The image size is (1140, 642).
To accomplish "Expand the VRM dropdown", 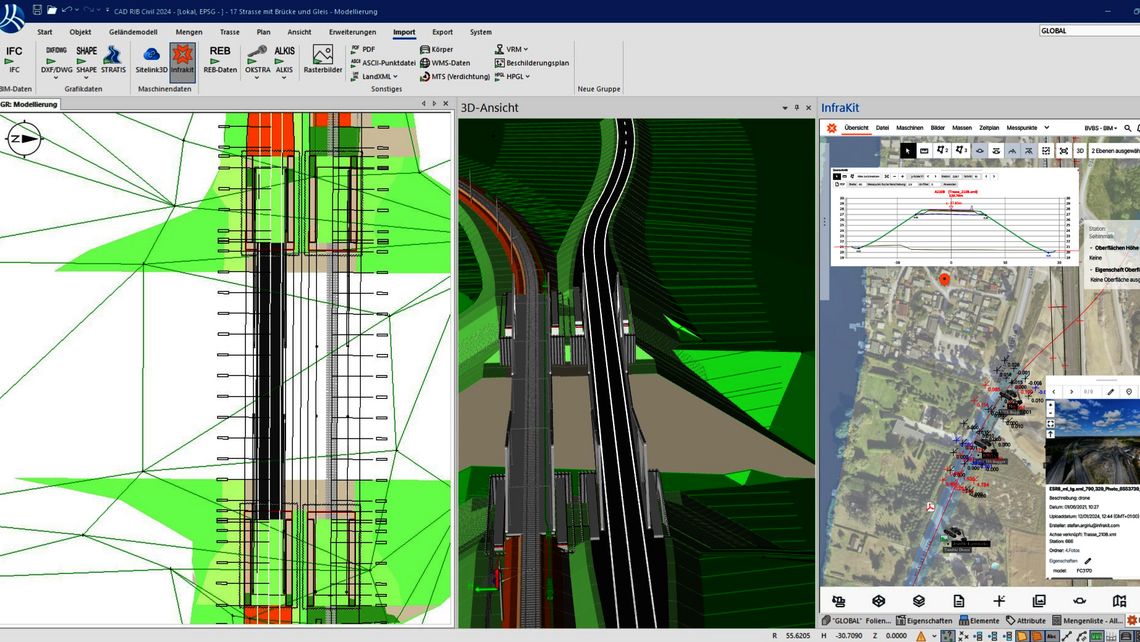I will pyautogui.click(x=526, y=49).
